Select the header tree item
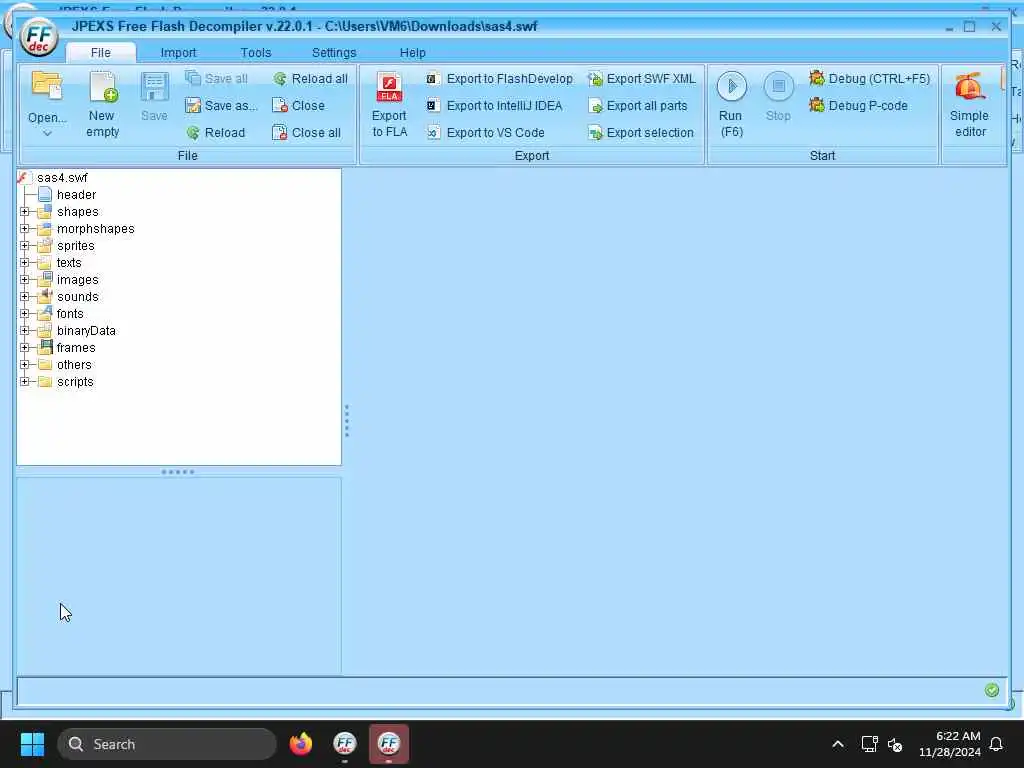The width and height of the screenshot is (1024, 768). pos(76,195)
